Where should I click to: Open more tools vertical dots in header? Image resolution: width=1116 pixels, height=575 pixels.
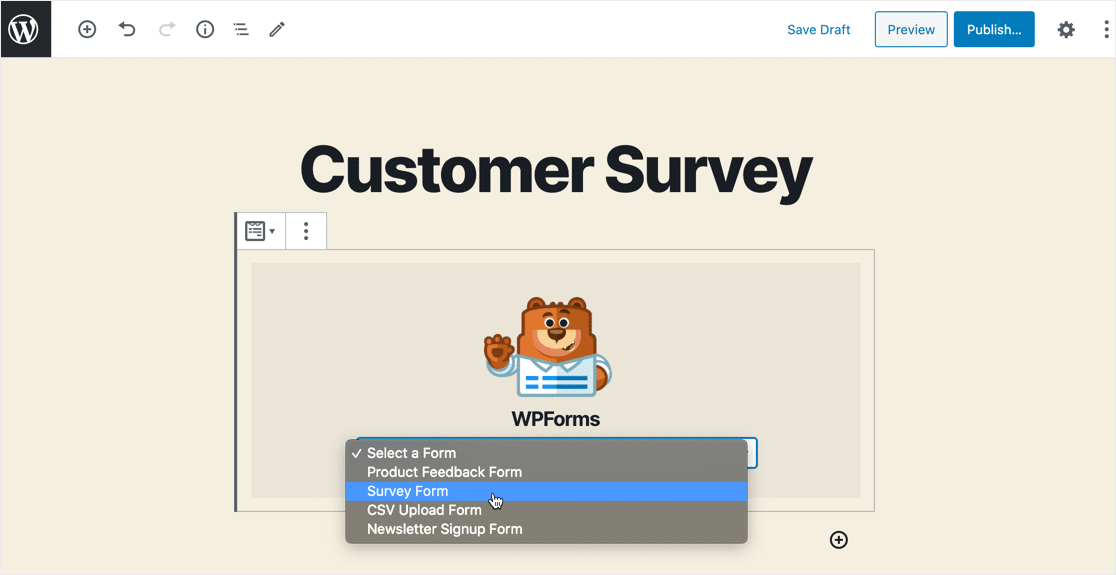[1107, 29]
